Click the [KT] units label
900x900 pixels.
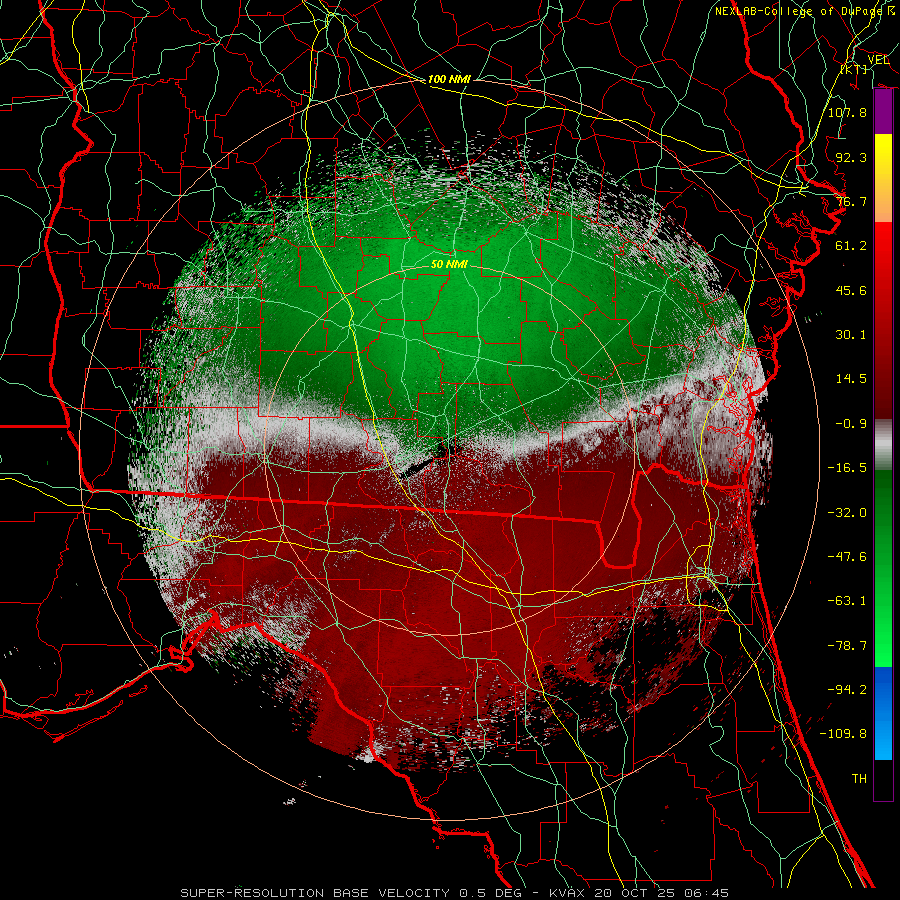[854, 69]
